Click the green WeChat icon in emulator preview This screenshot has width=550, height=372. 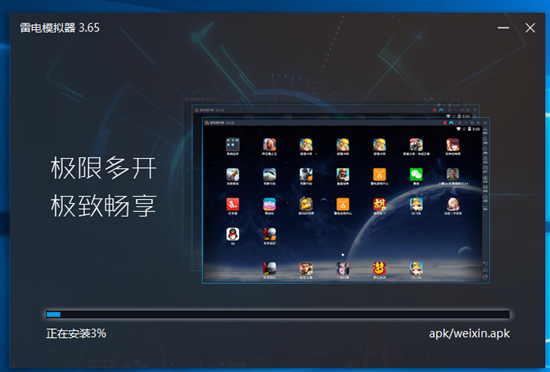point(416,174)
